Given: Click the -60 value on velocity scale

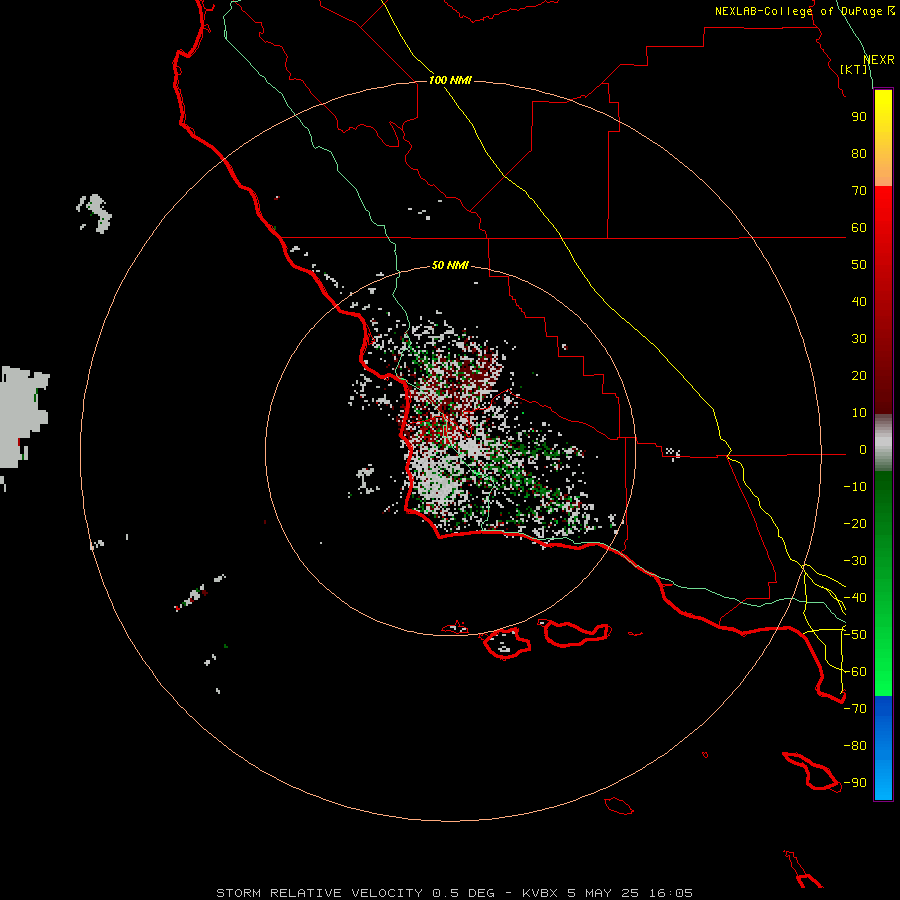Looking at the screenshot, I should [x=855, y=672].
